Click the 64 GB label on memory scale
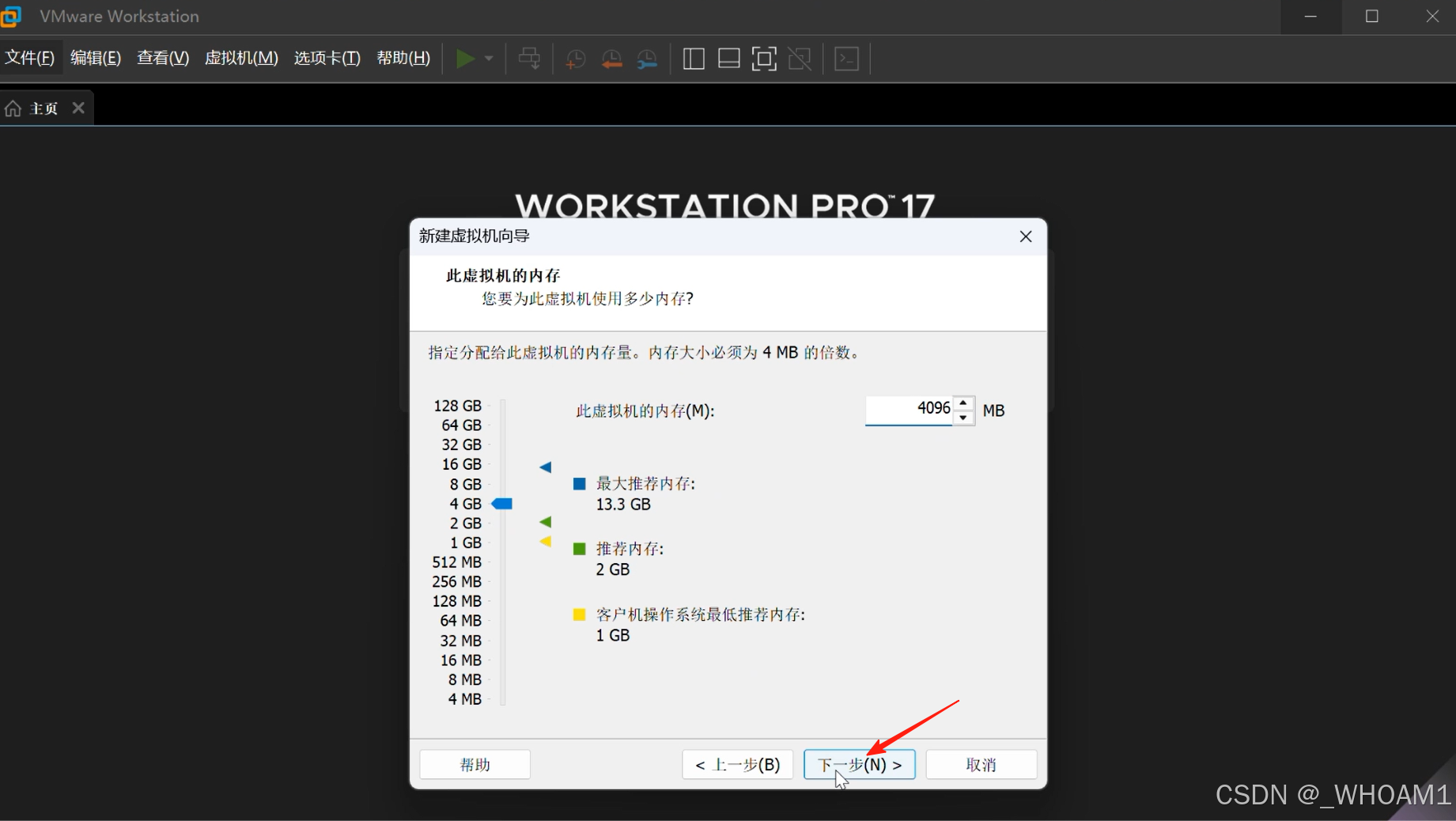1456x821 pixels. coord(461,426)
